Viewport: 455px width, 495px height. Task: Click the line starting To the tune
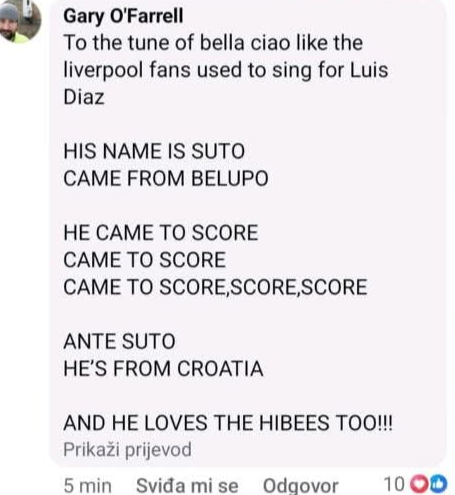(x=213, y=43)
